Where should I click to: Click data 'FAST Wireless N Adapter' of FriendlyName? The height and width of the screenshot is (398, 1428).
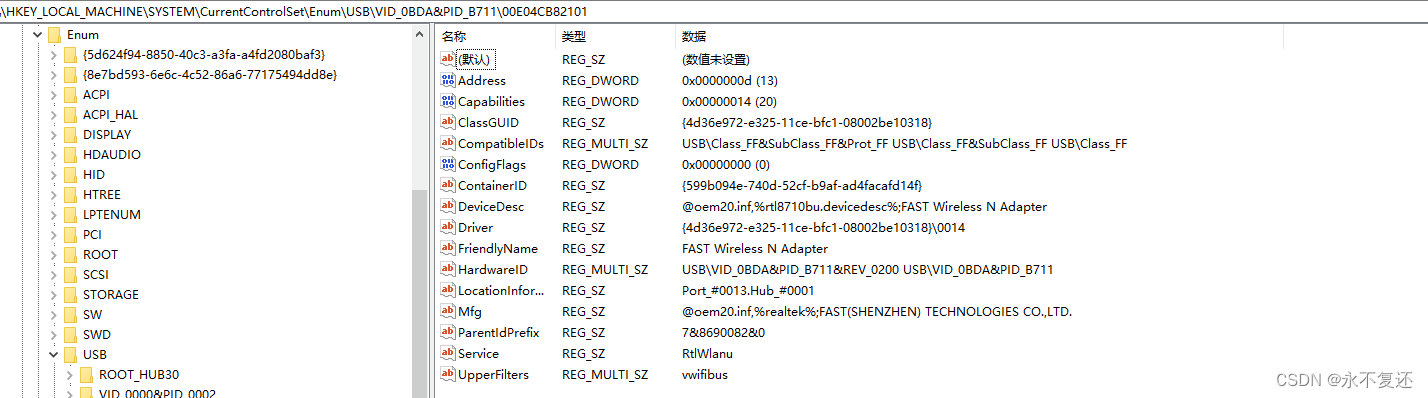point(755,248)
